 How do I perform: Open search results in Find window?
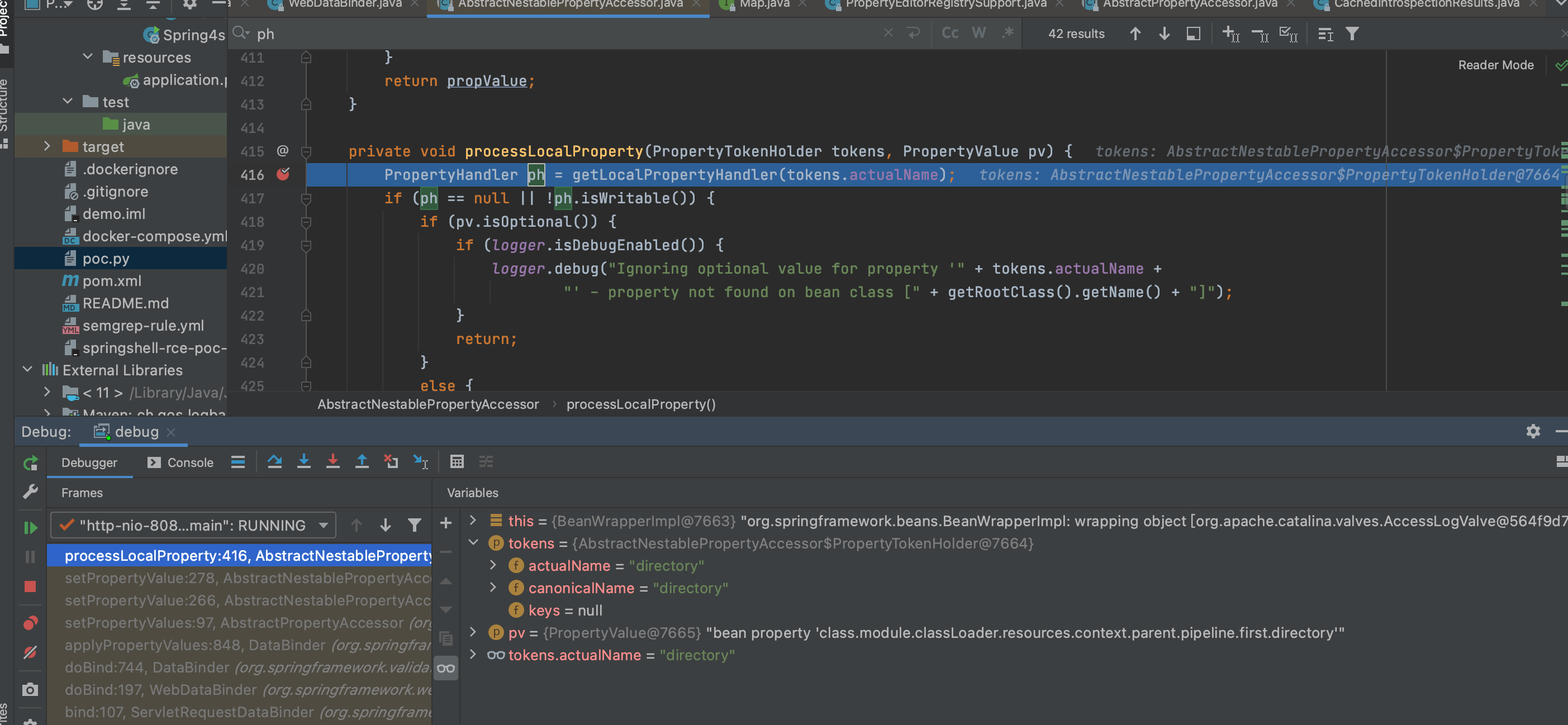(x=1194, y=34)
